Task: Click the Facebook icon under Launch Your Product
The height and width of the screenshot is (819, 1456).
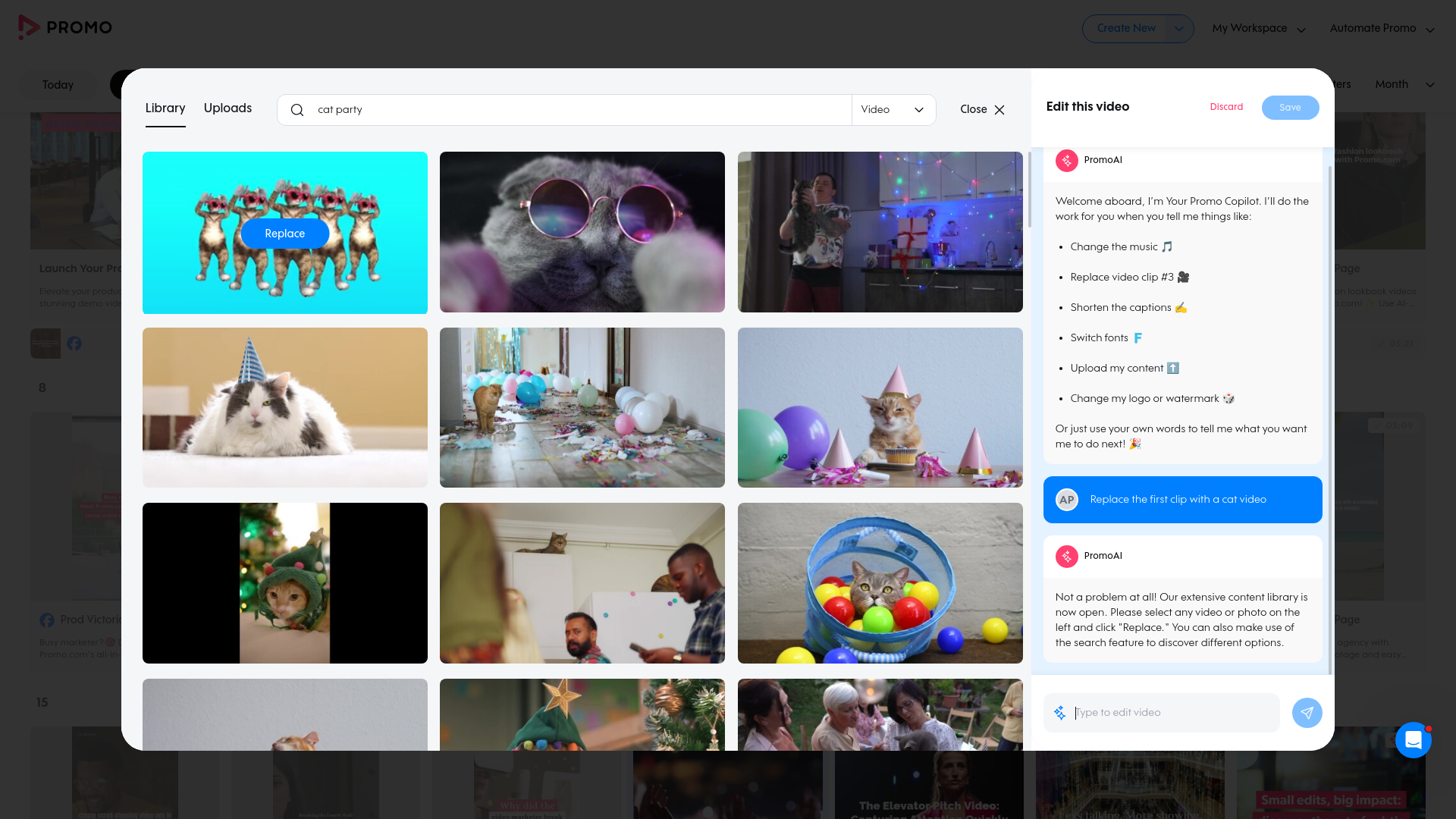Action: coord(74,344)
